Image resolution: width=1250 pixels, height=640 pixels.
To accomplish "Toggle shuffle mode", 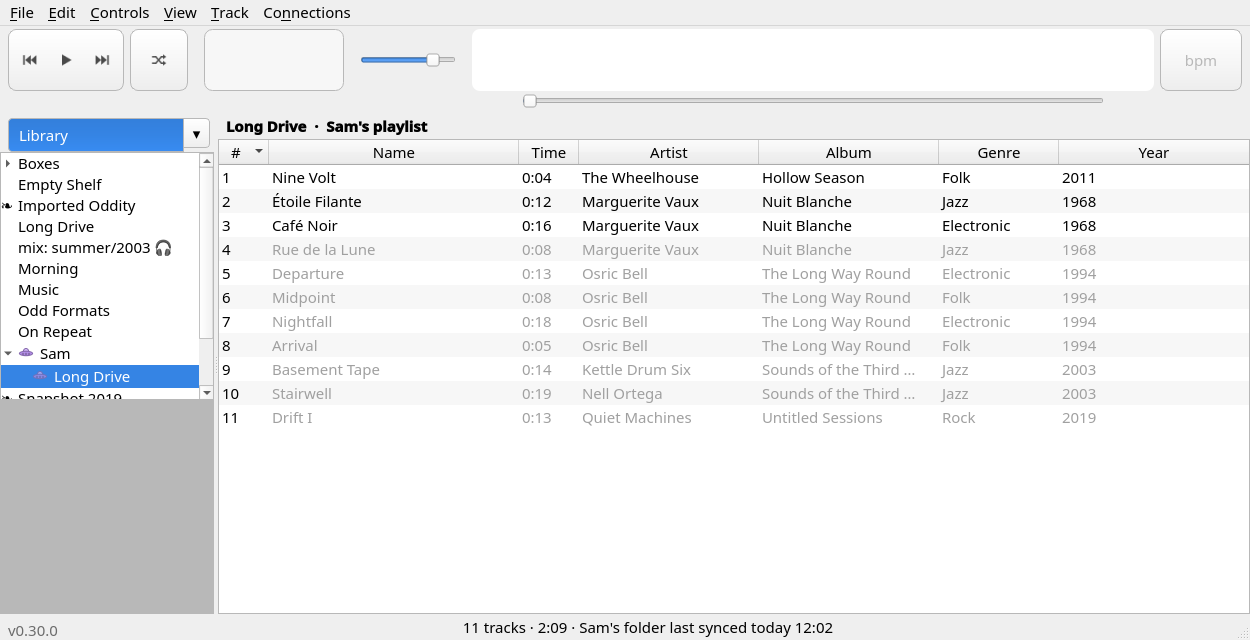I will pyautogui.click(x=159, y=60).
